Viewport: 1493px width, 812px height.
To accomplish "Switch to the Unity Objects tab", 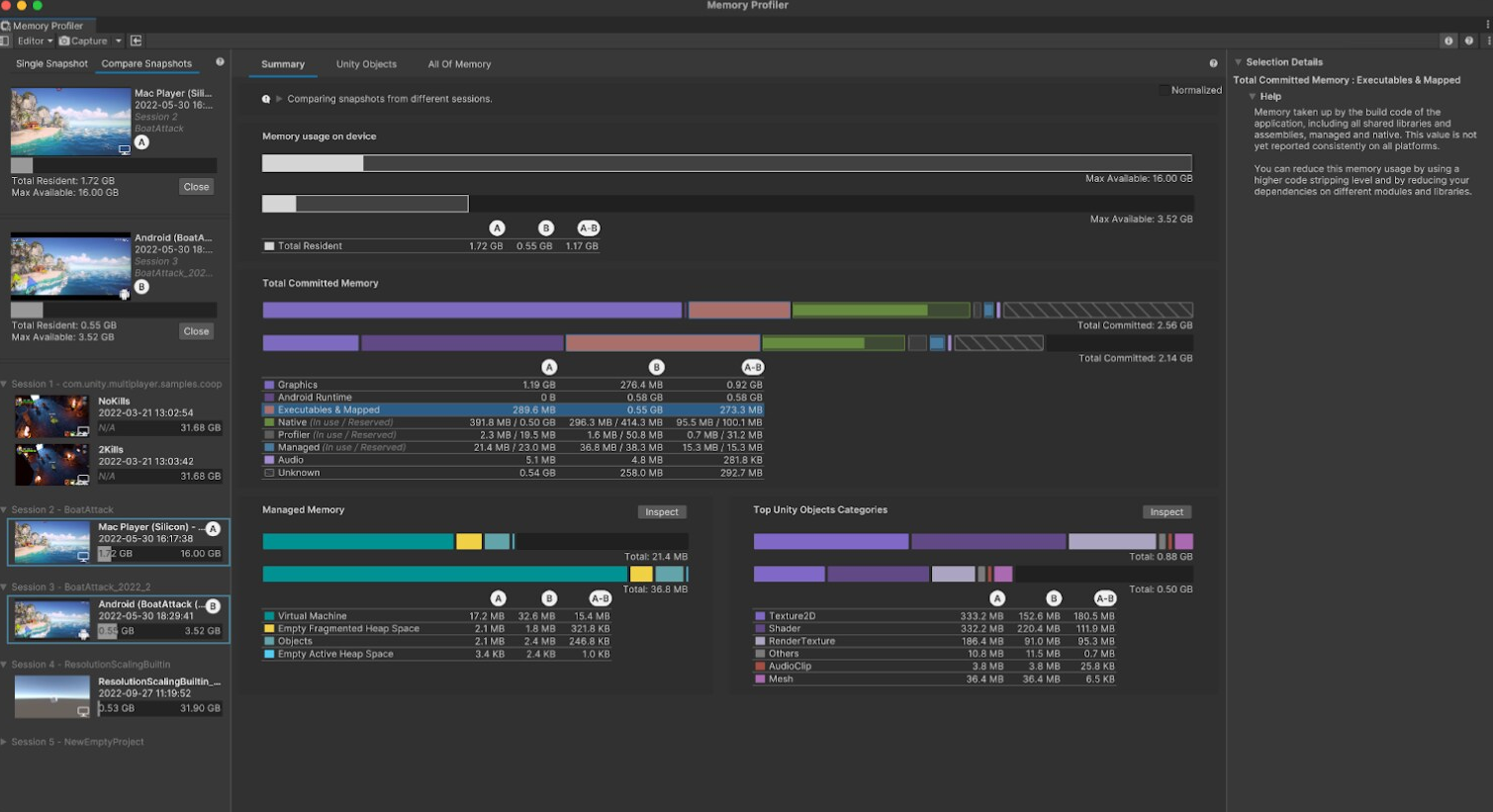I will (366, 64).
